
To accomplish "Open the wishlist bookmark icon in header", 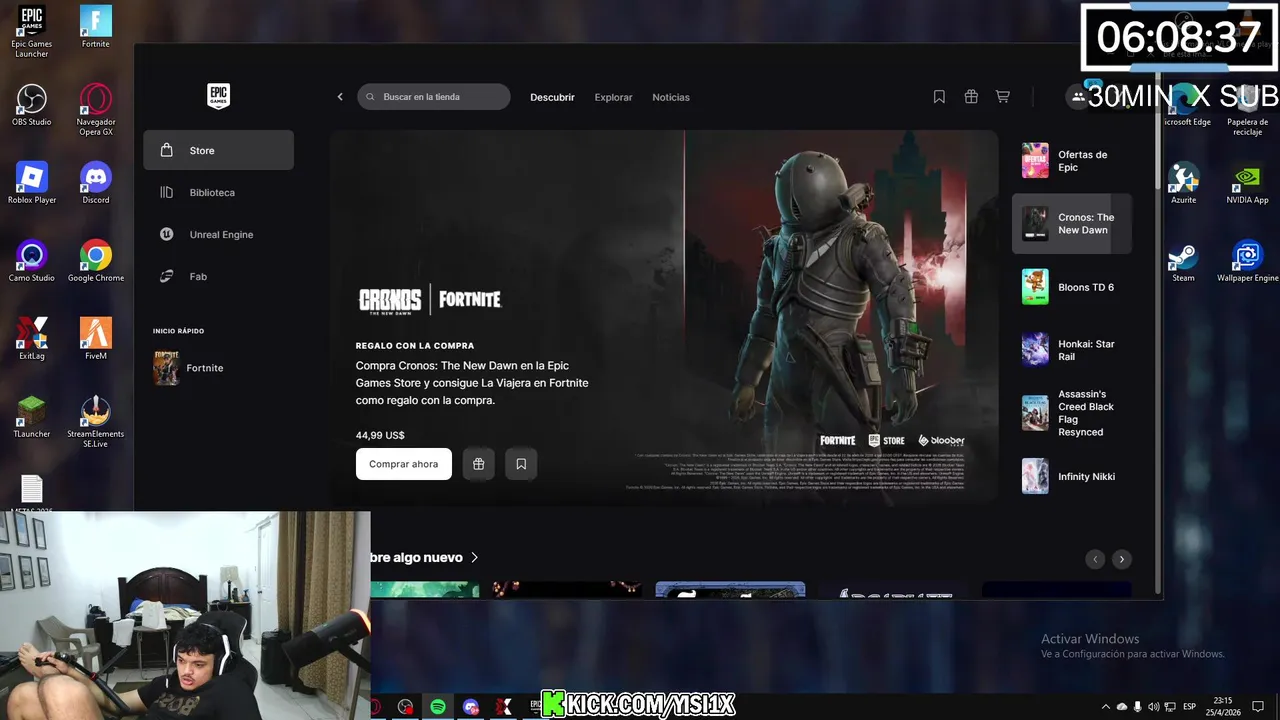I will [x=939, y=97].
